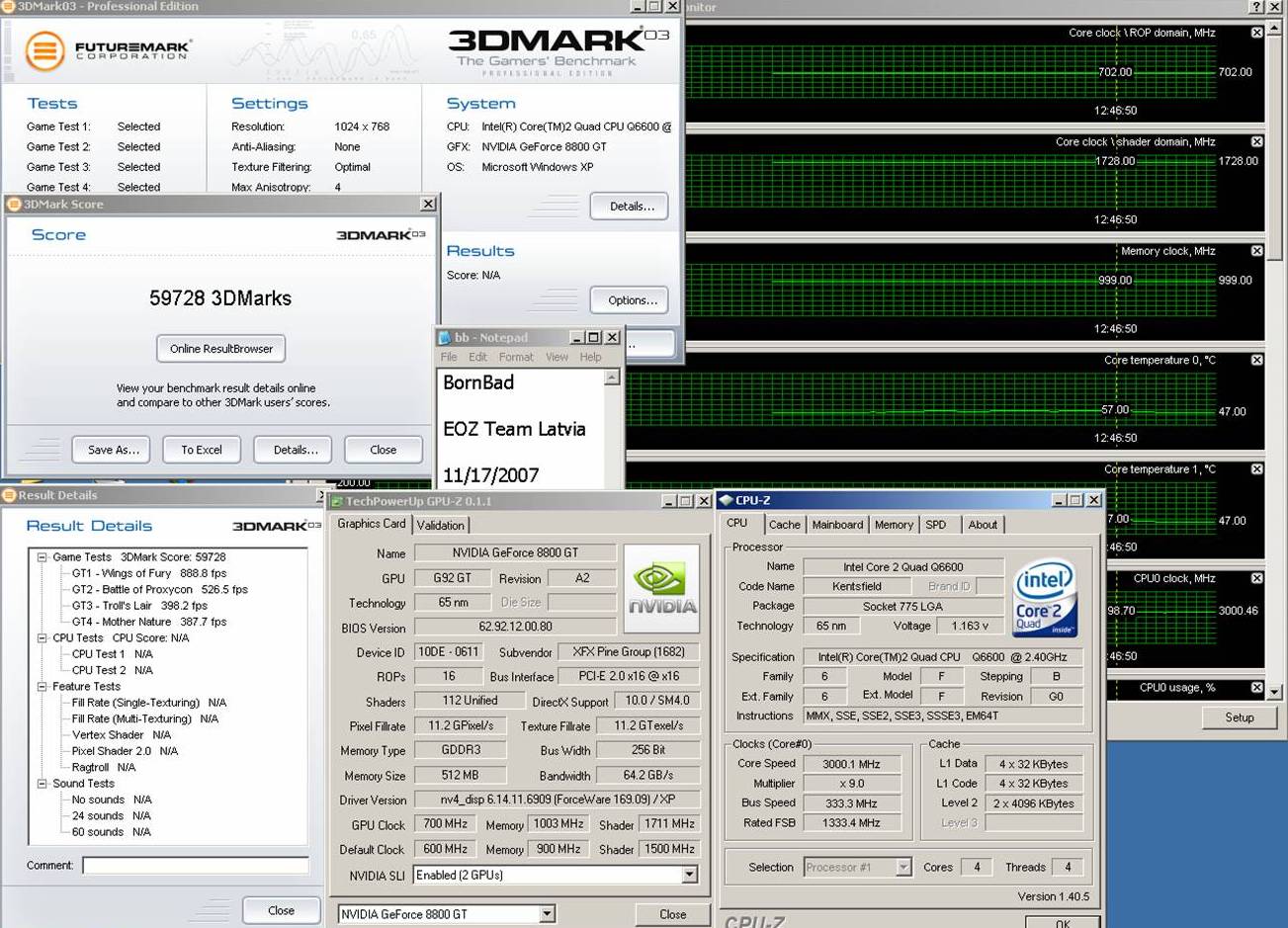
Task: Select Ragtroll tree row
Action: click(104, 768)
